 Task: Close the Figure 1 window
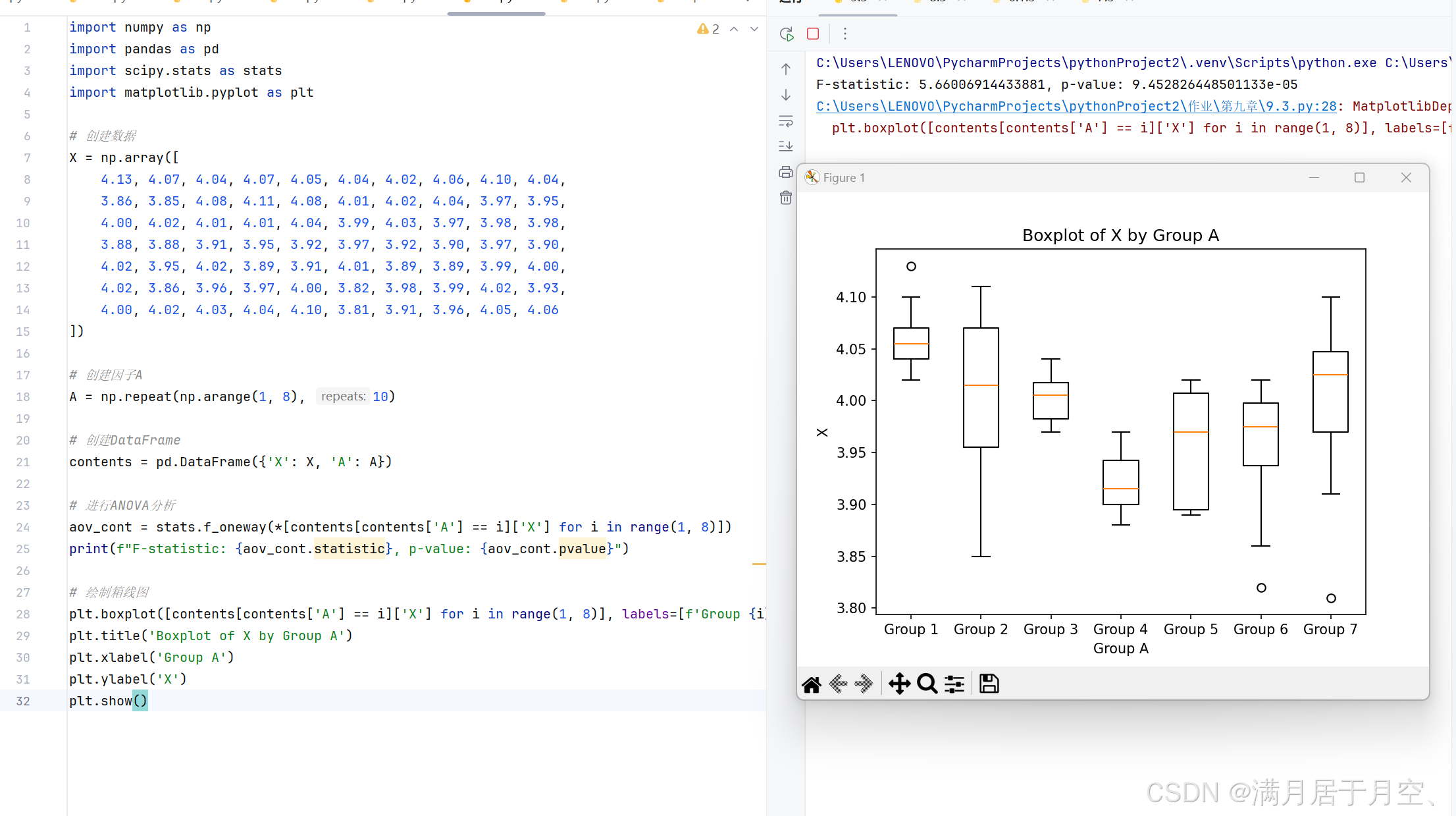tap(1406, 178)
